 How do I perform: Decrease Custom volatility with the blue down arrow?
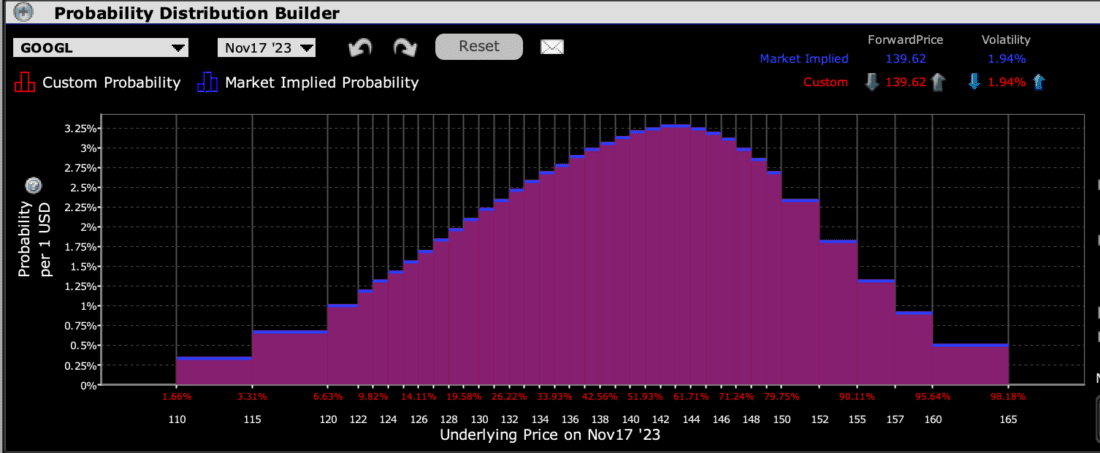click(974, 82)
